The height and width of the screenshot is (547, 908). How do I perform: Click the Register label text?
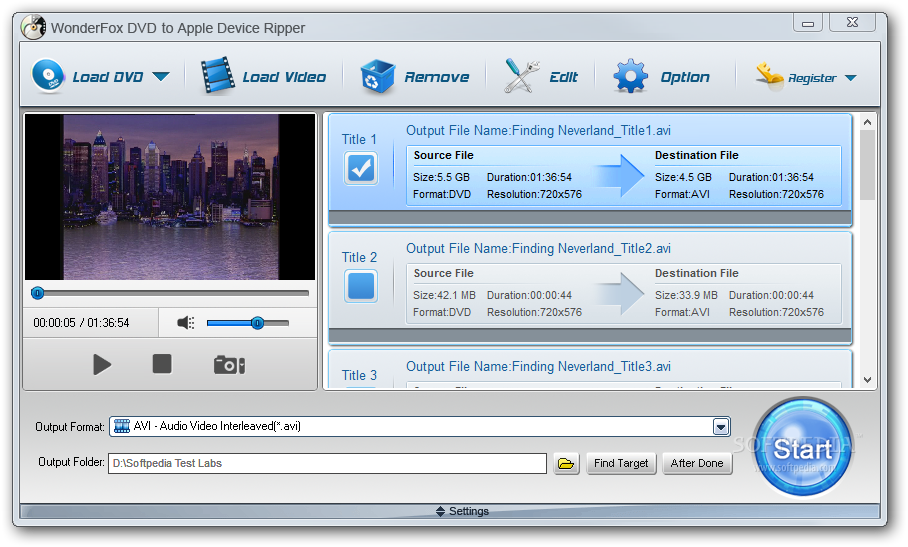pos(812,78)
